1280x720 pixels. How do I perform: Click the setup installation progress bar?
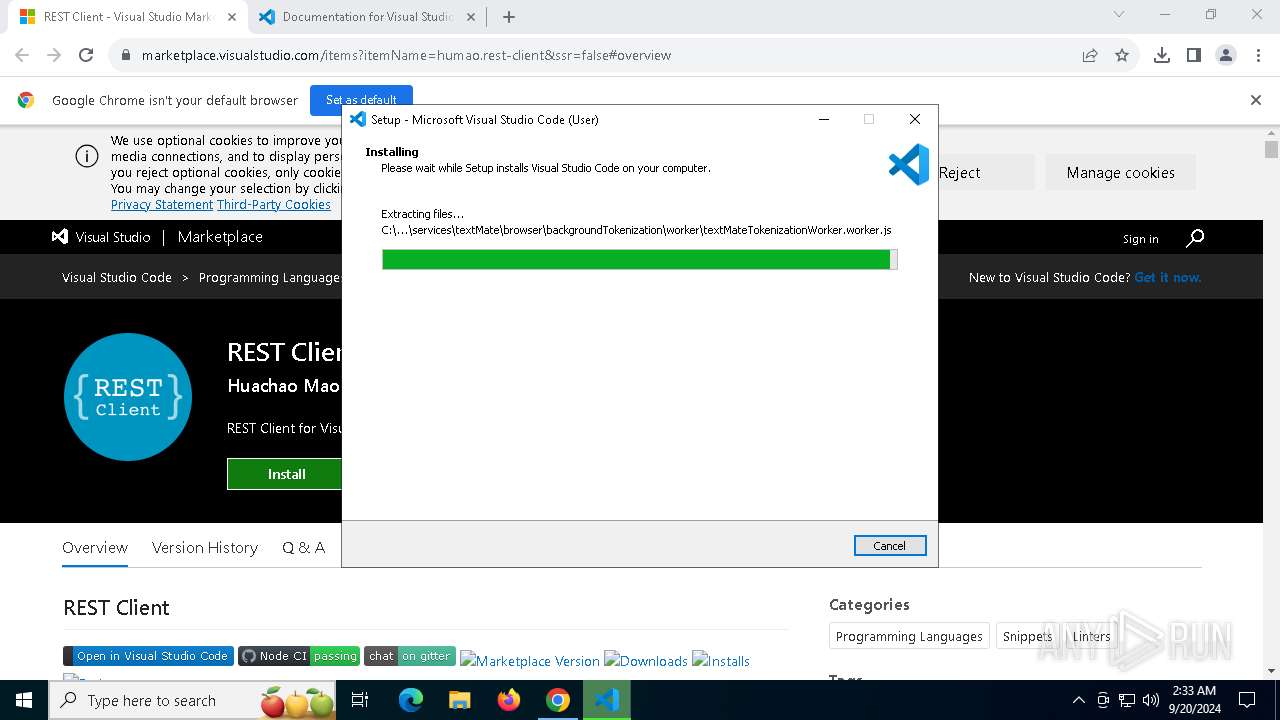point(640,260)
